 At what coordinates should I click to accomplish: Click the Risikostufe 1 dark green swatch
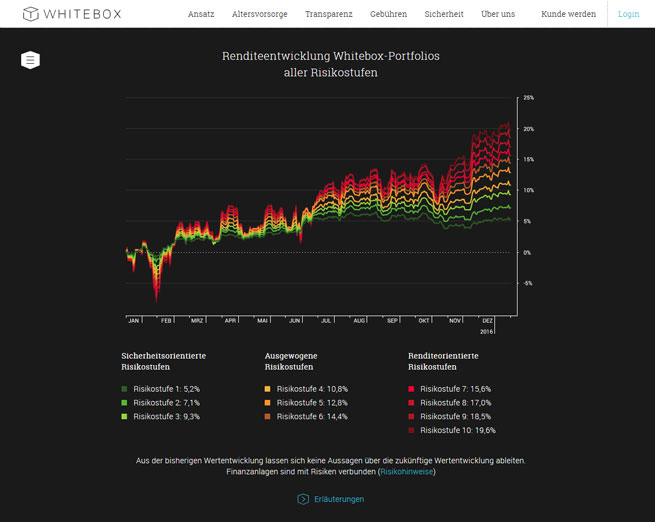(x=124, y=389)
